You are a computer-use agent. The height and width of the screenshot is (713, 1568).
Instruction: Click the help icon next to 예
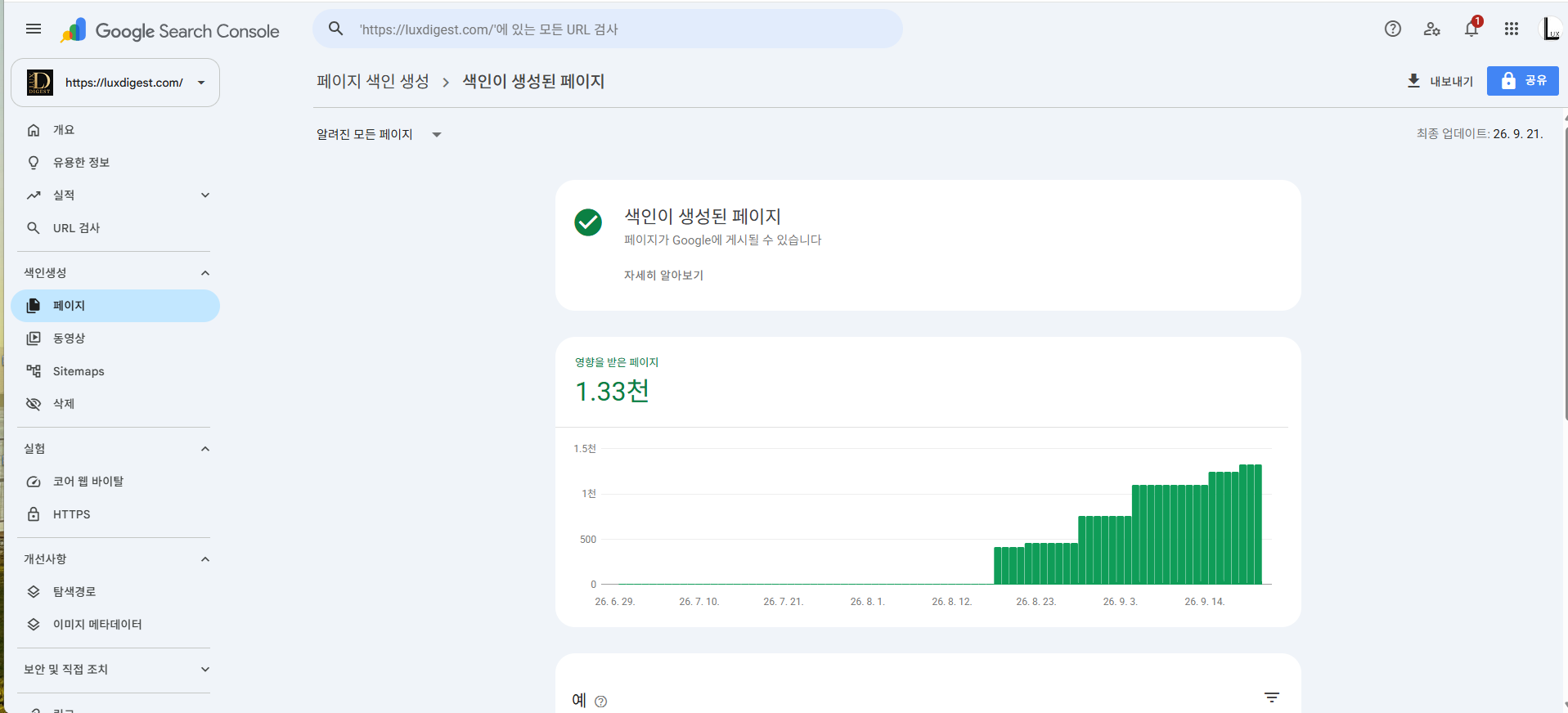pyautogui.click(x=601, y=702)
